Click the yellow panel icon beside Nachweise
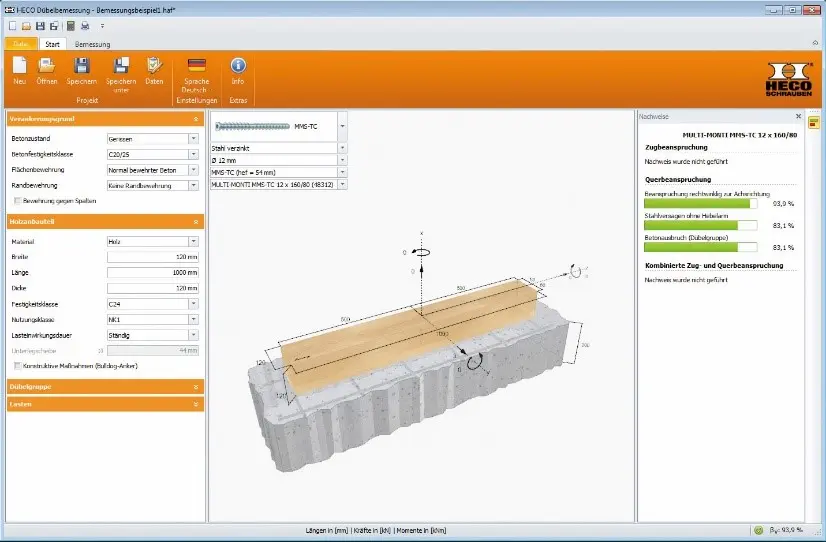The width and height of the screenshot is (826, 542). (x=814, y=123)
